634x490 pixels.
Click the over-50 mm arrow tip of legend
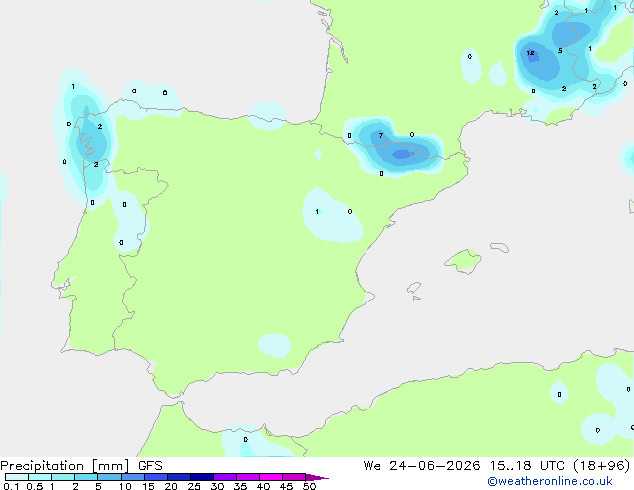(x=317, y=477)
